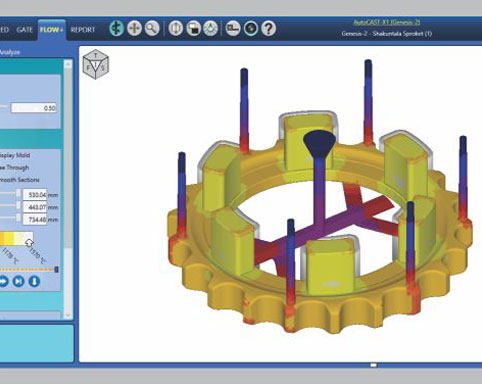The height and width of the screenshot is (384, 482).
Task: Click the 1570 °C temperature label
Action: point(37,255)
